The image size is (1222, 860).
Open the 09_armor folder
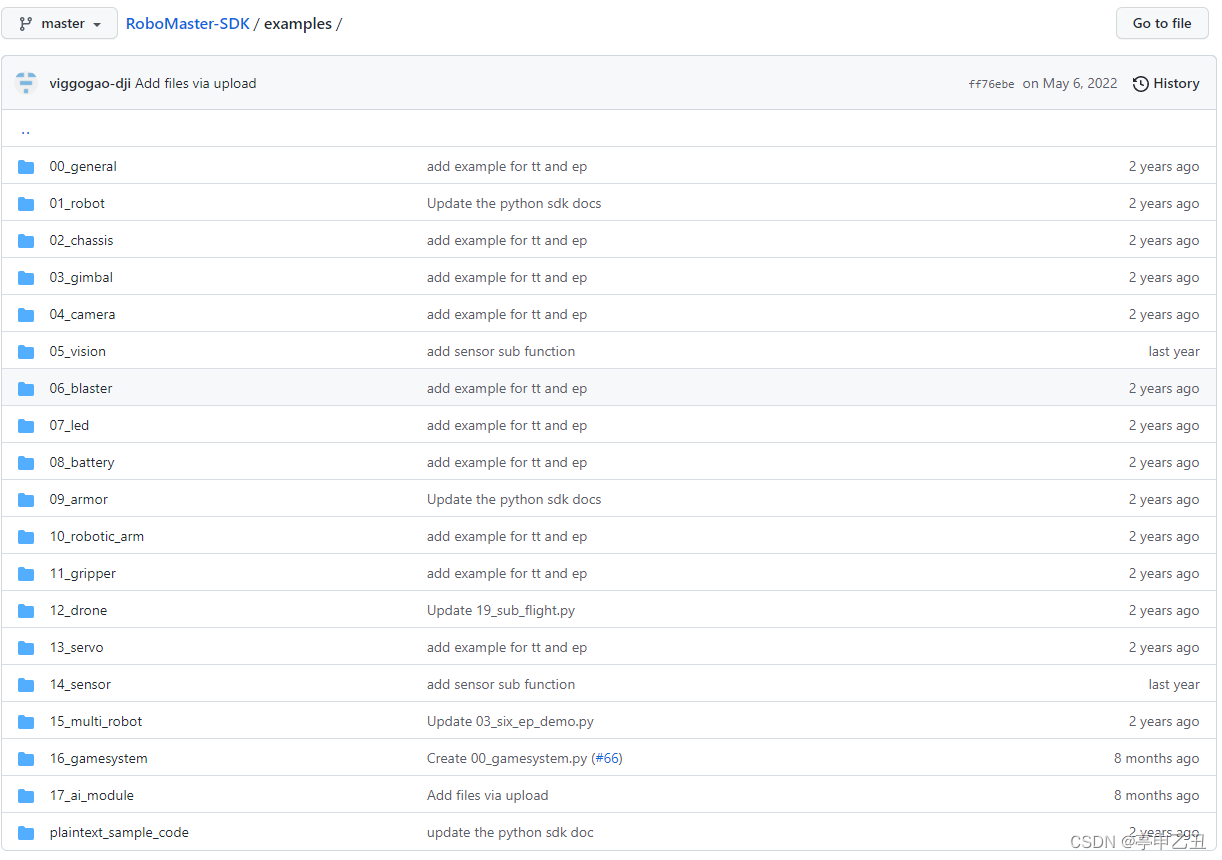tap(79, 500)
